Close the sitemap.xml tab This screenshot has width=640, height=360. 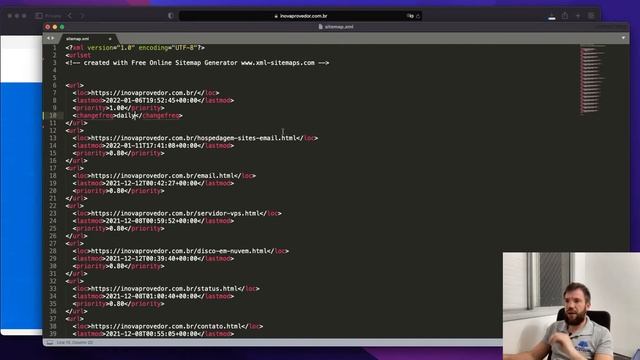point(110,39)
